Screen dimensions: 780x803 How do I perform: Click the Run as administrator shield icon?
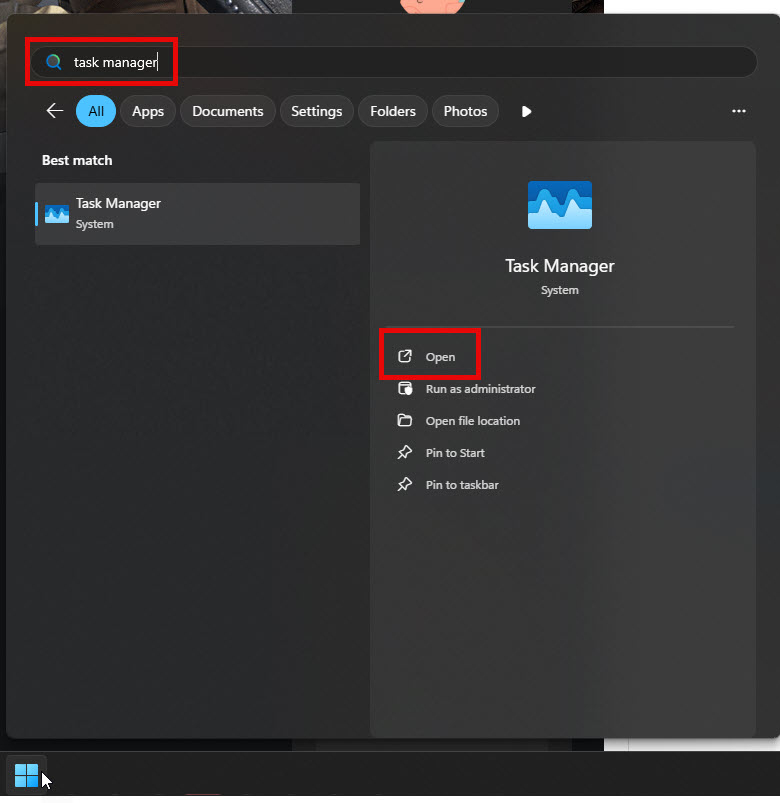(x=405, y=388)
